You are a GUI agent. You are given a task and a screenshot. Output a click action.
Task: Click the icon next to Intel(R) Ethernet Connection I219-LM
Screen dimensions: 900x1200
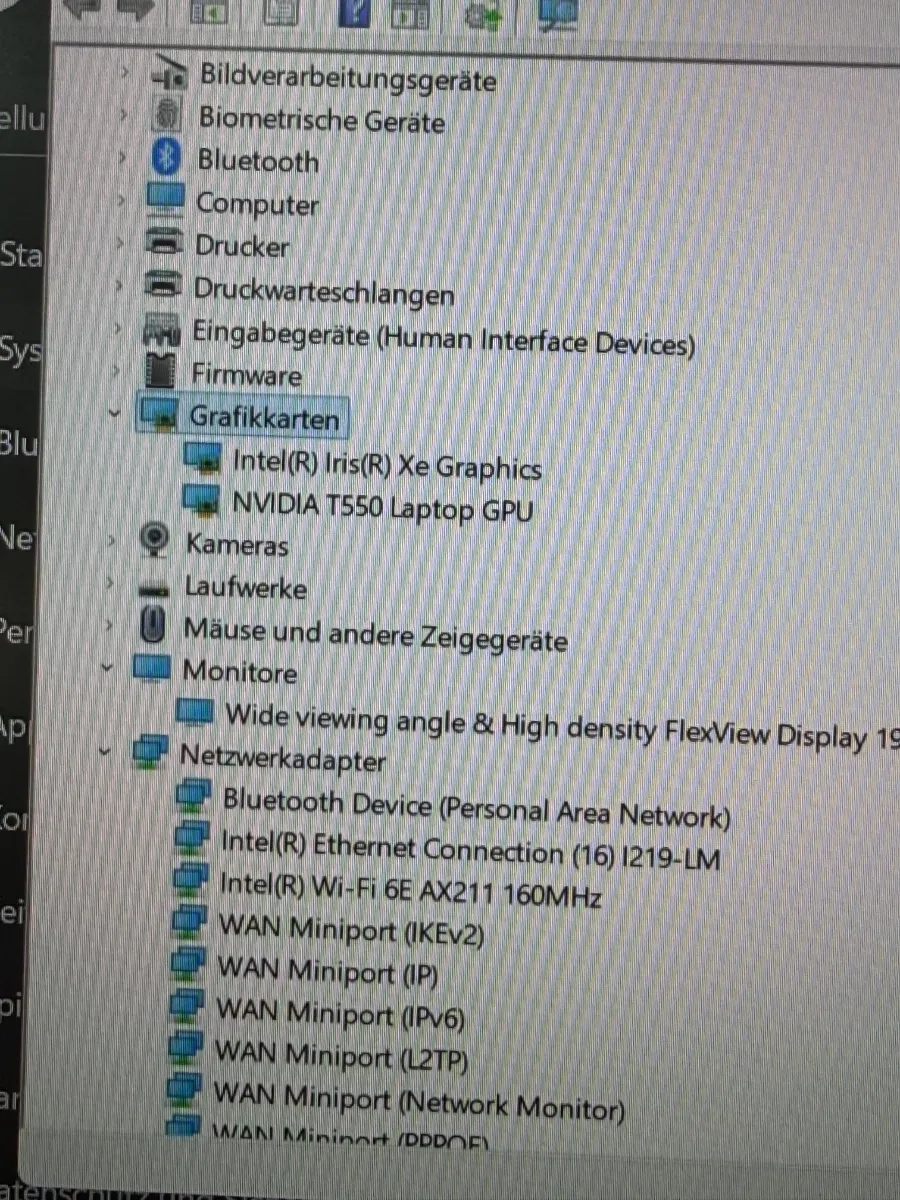point(191,840)
